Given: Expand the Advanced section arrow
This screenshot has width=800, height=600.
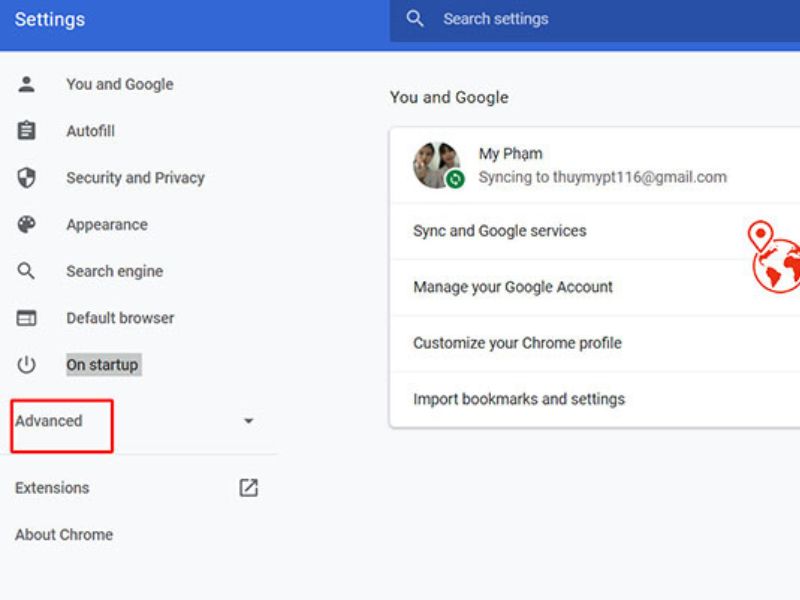Looking at the screenshot, I should (x=248, y=421).
